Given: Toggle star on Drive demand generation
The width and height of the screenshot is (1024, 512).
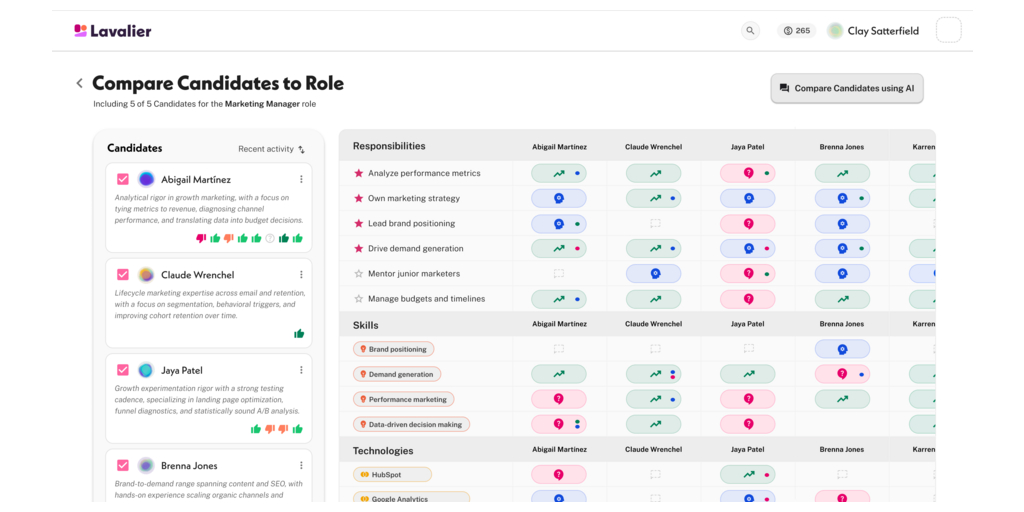Looking at the screenshot, I should [358, 248].
